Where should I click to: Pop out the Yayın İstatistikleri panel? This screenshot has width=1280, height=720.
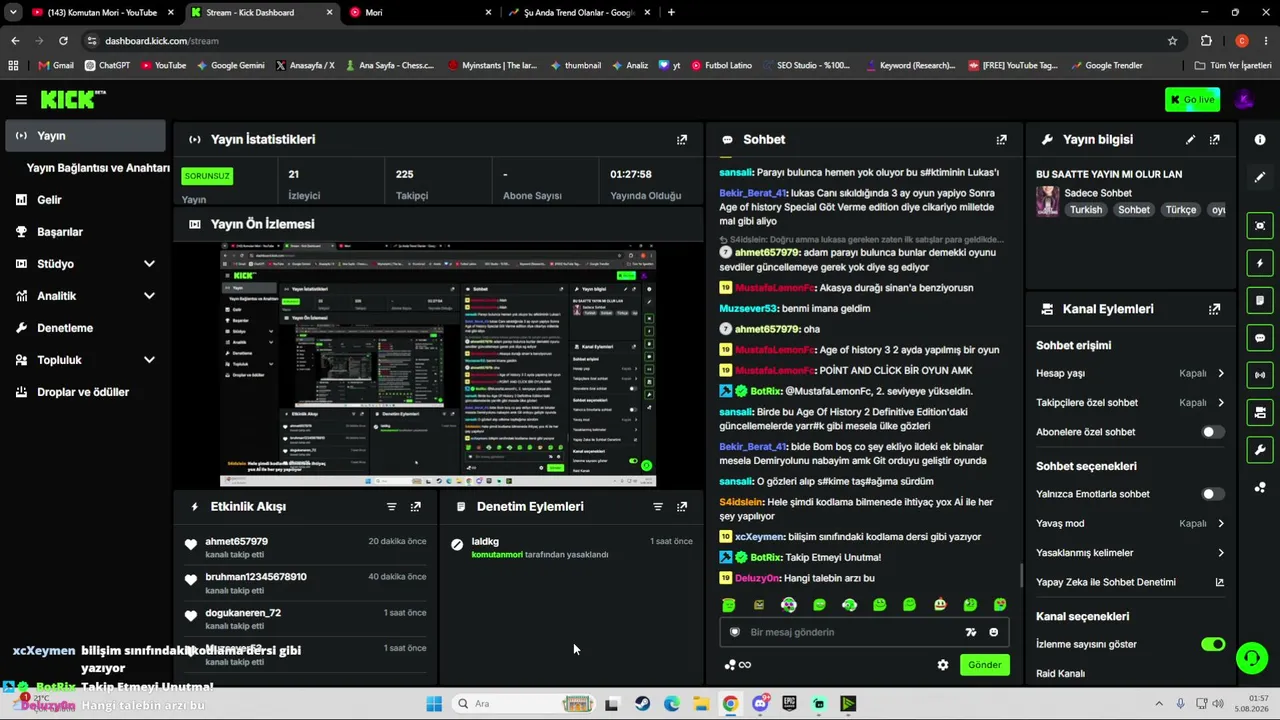682,140
